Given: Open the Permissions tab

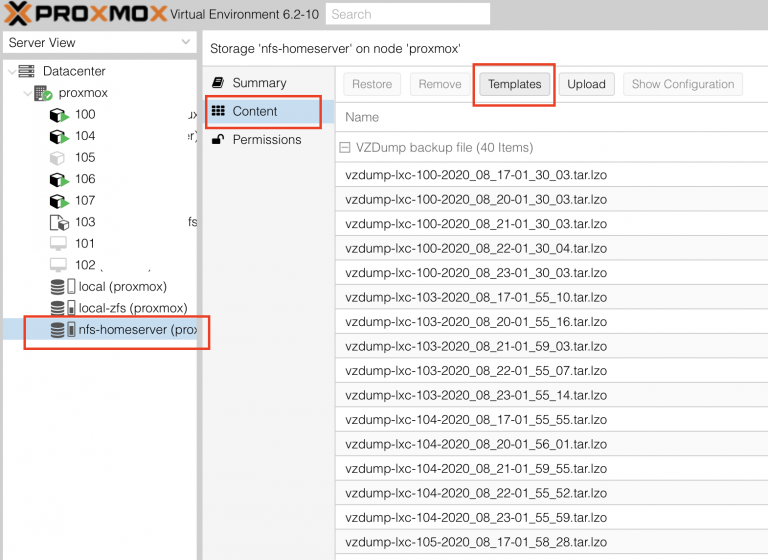Looking at the screenshot, I should [x=266, y=140].
